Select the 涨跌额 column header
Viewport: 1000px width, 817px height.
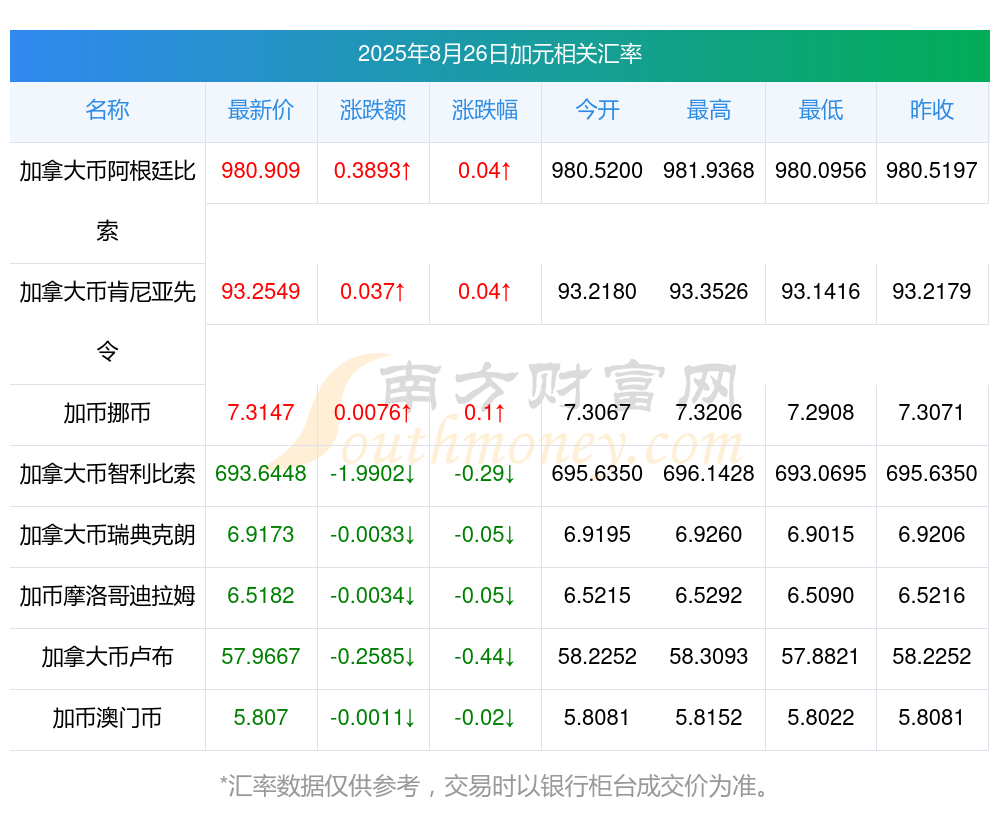(x=373, y=110)
